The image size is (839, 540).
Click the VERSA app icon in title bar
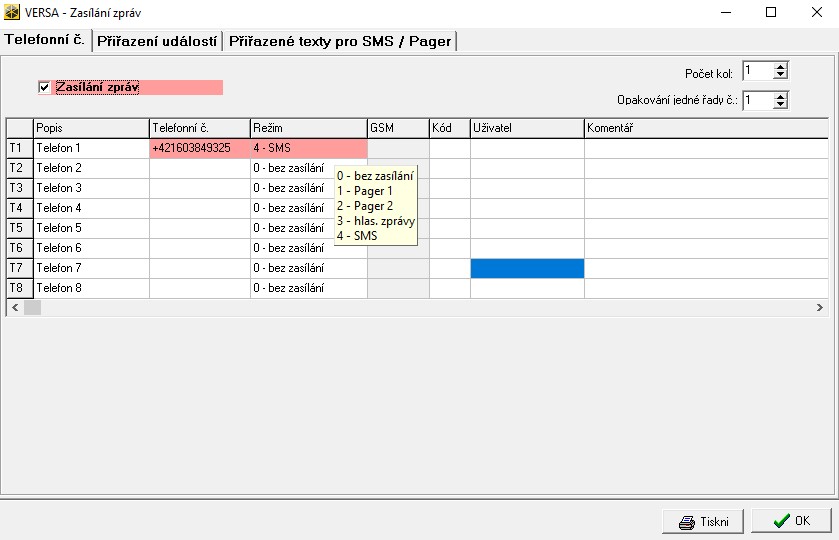[x=12, y=12]
